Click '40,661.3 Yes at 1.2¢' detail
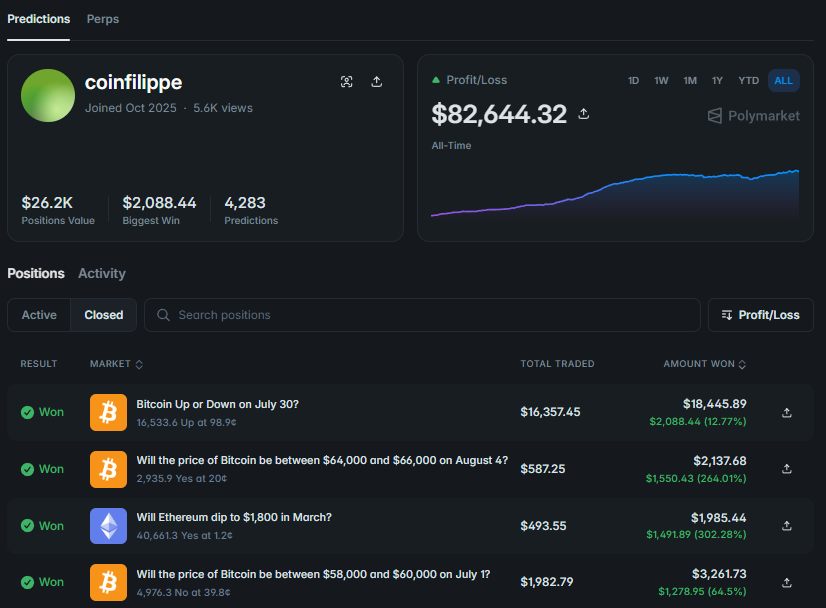Screen dimensions: 826x608 (184, 535)
